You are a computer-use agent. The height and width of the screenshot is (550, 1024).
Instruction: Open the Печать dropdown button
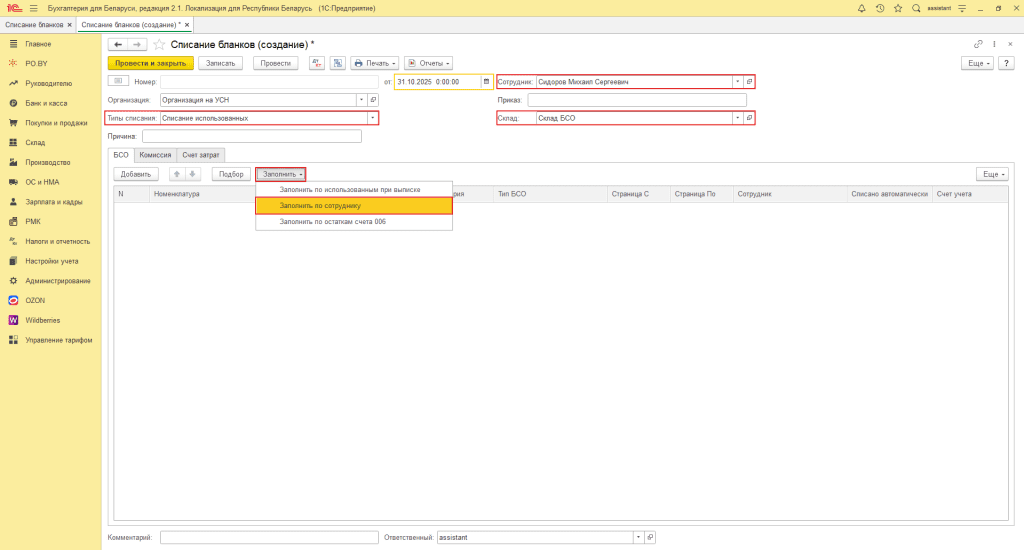click(x=375, y=63)
